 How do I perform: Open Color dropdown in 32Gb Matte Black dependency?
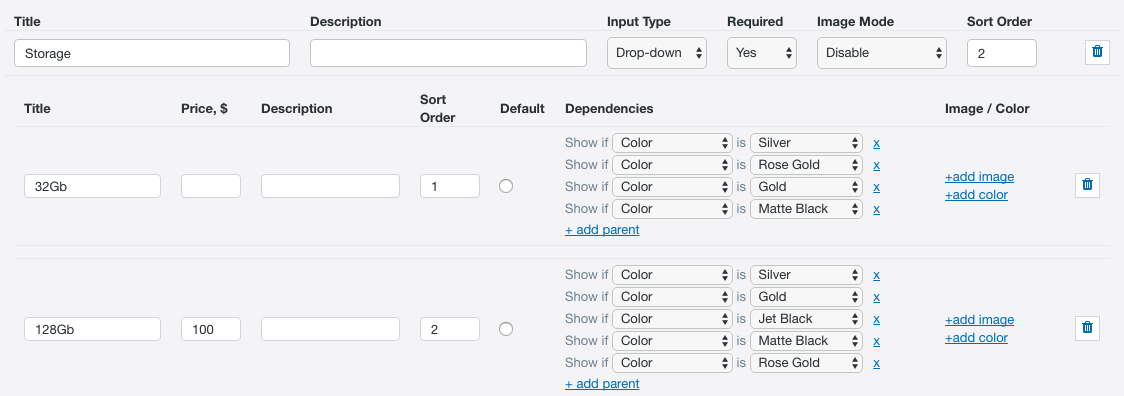tap(672, 209)
